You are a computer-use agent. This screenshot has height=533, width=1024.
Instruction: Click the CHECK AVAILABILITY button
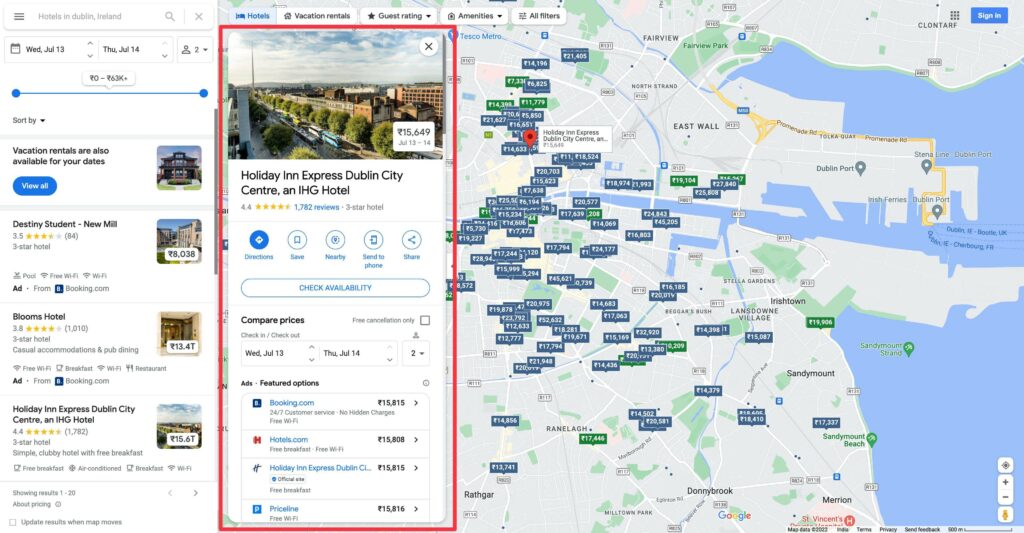tap(335, 288)
